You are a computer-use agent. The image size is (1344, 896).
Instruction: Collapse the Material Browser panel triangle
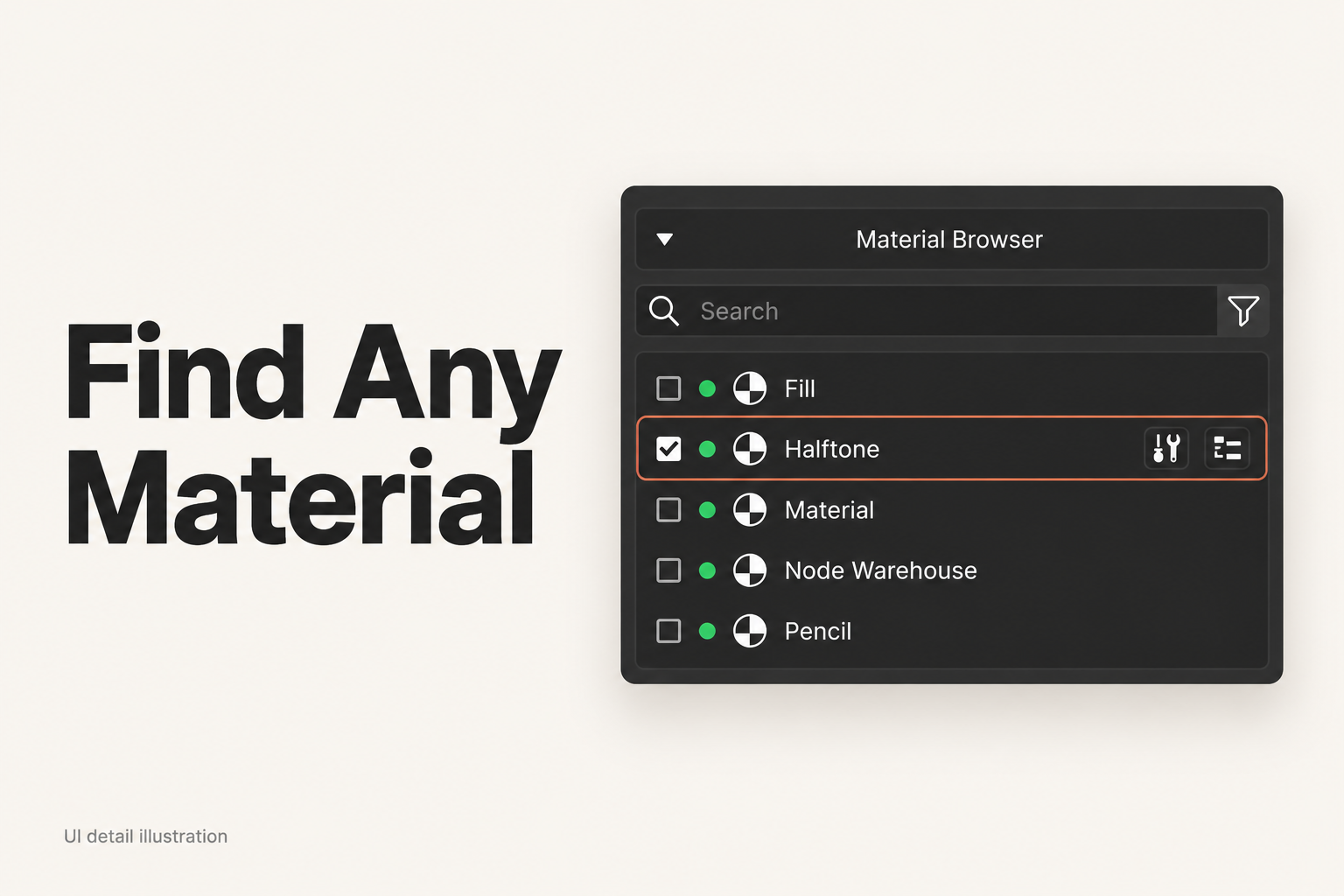pyautogui.click(x=665, y=239)
